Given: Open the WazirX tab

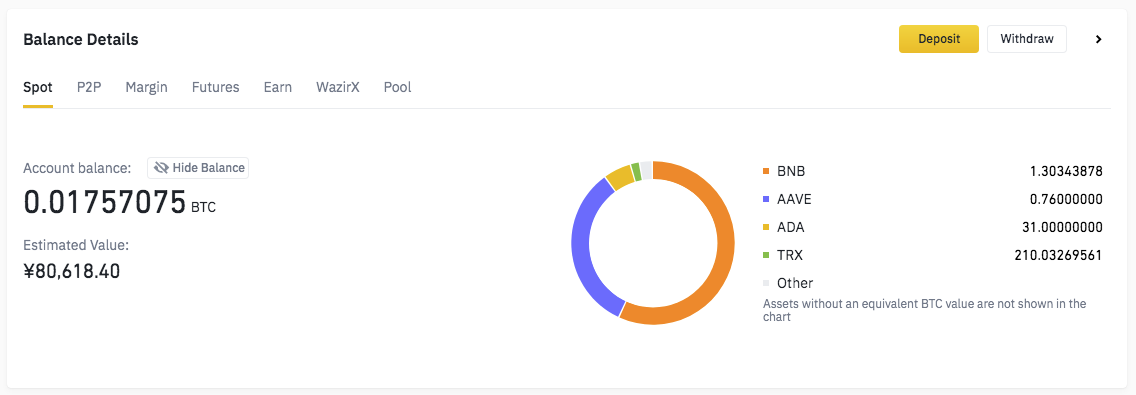Looking at the screenshot, I should point(338,87).
